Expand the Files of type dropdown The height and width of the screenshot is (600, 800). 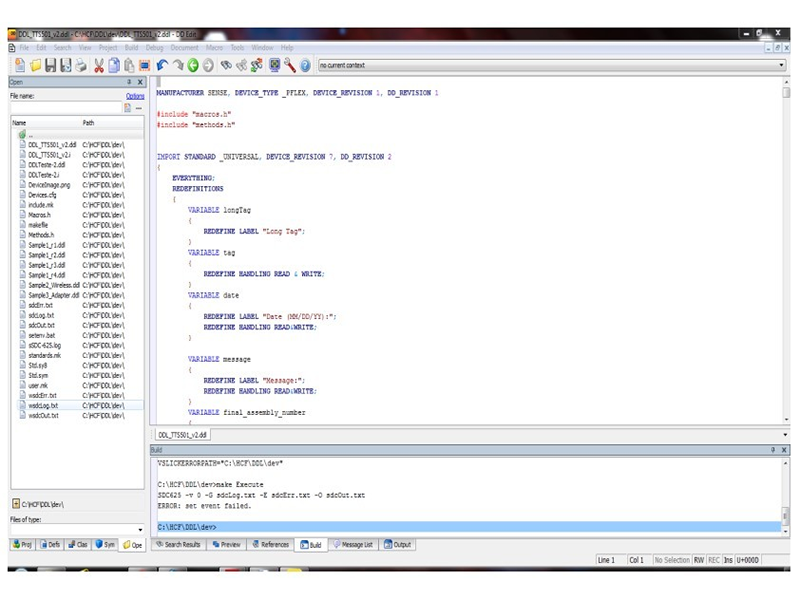[x=140, y=530]
